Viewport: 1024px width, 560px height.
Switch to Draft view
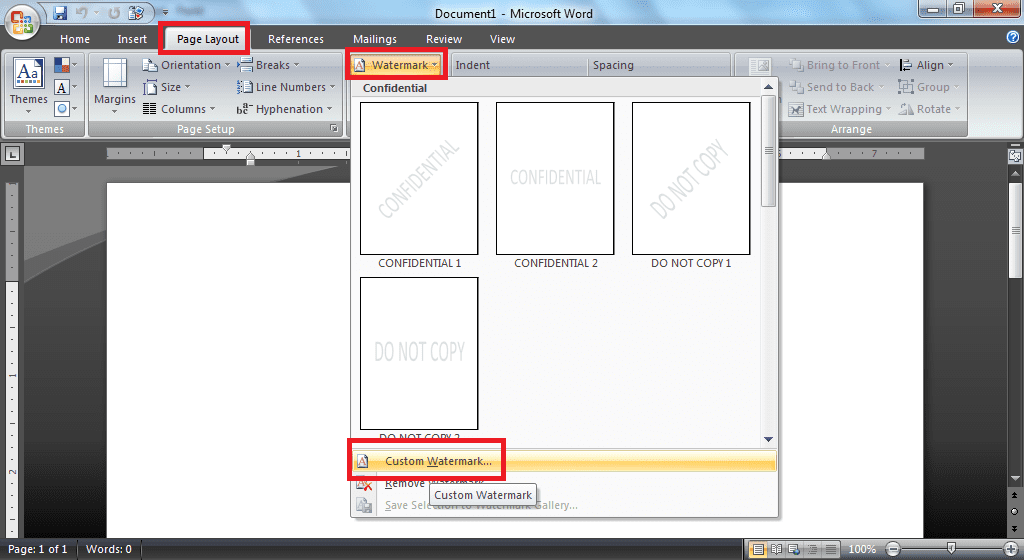click(831, 549)
